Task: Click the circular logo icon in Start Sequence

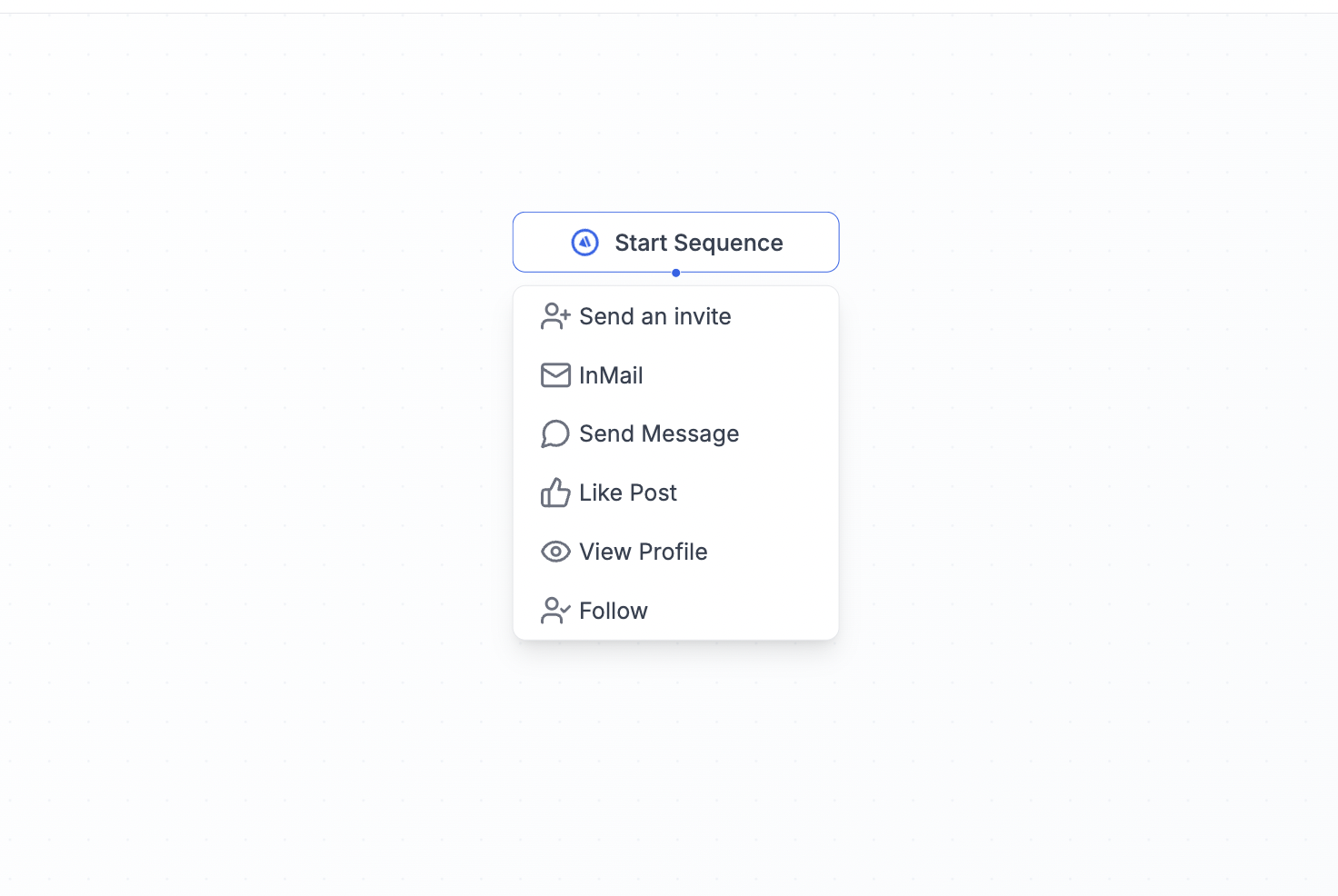Action: [584, 243]
